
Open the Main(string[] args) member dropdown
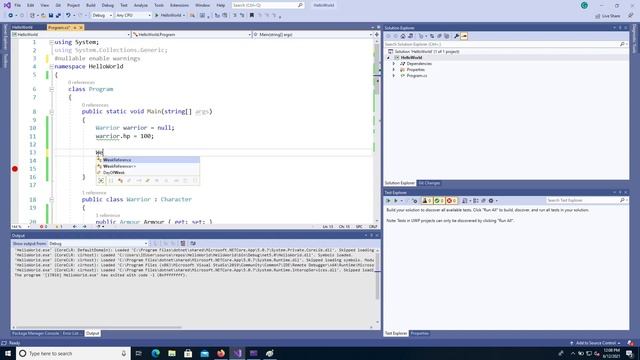point(313,35)
